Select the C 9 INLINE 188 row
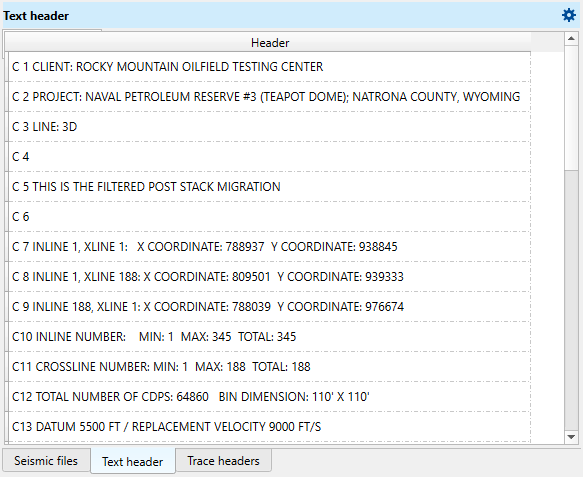Image resolution: width=583 pixels, height=477 pixels. pos(269,307)
